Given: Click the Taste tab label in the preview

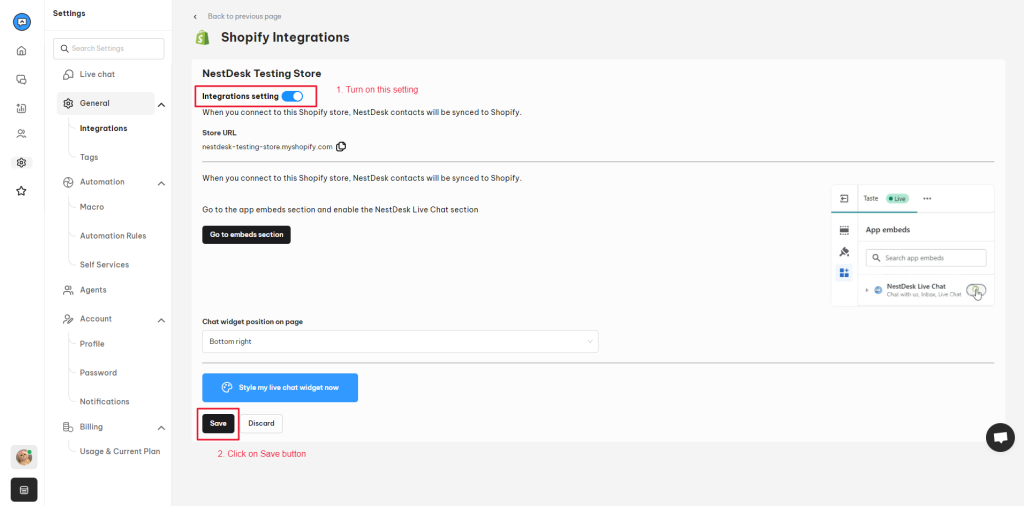Looking at the screenshot, I should click(871, 198).
